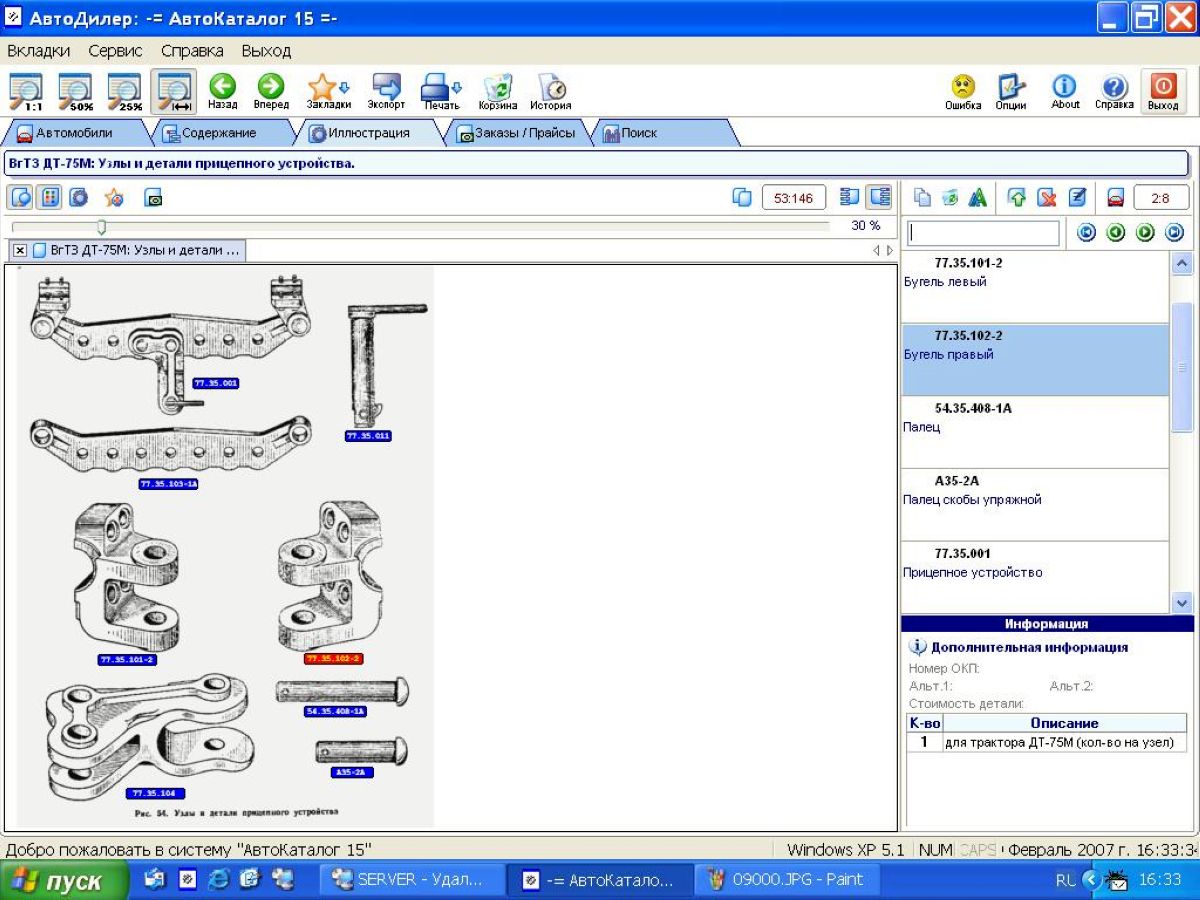Click the Экспорт export icon
1200x900 pixels.
(386, 90)
